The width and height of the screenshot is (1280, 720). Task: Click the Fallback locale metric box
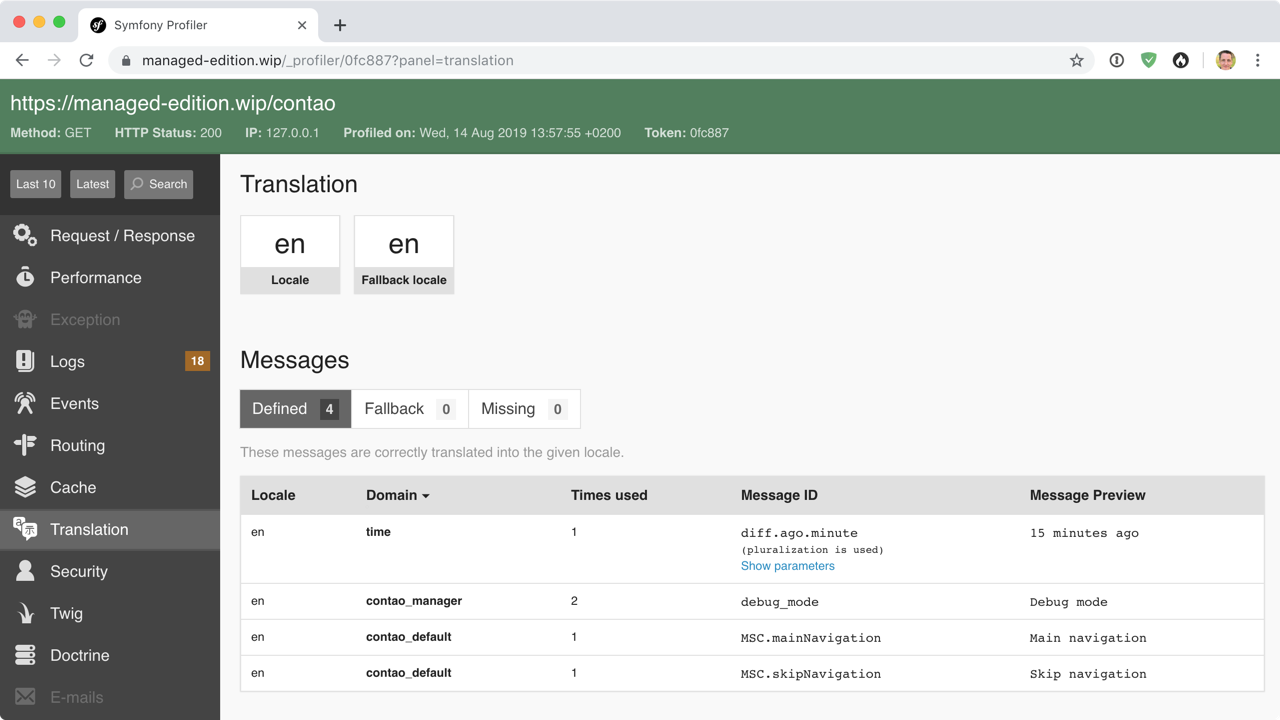coord(404,255)
